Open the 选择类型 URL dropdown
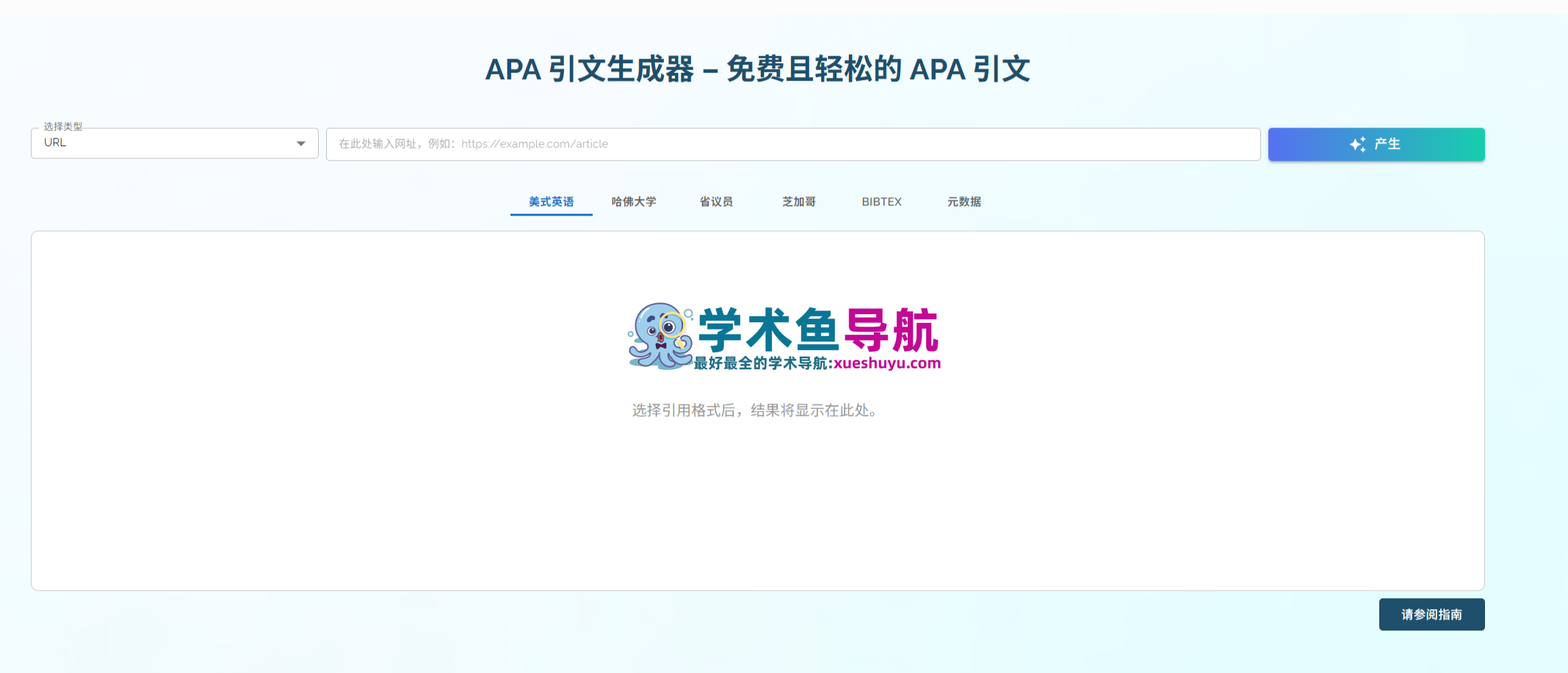 click(x=174, y=143)
